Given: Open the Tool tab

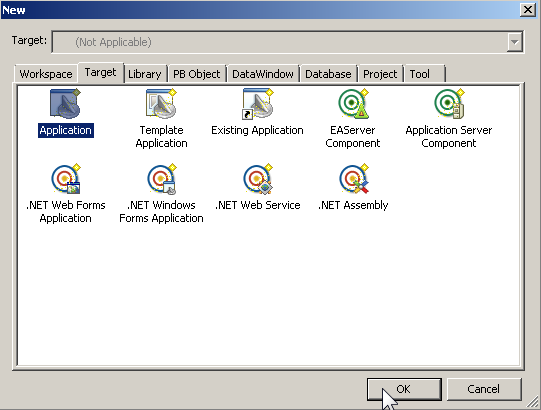Looking at the screenshot, I should point(424,74).
